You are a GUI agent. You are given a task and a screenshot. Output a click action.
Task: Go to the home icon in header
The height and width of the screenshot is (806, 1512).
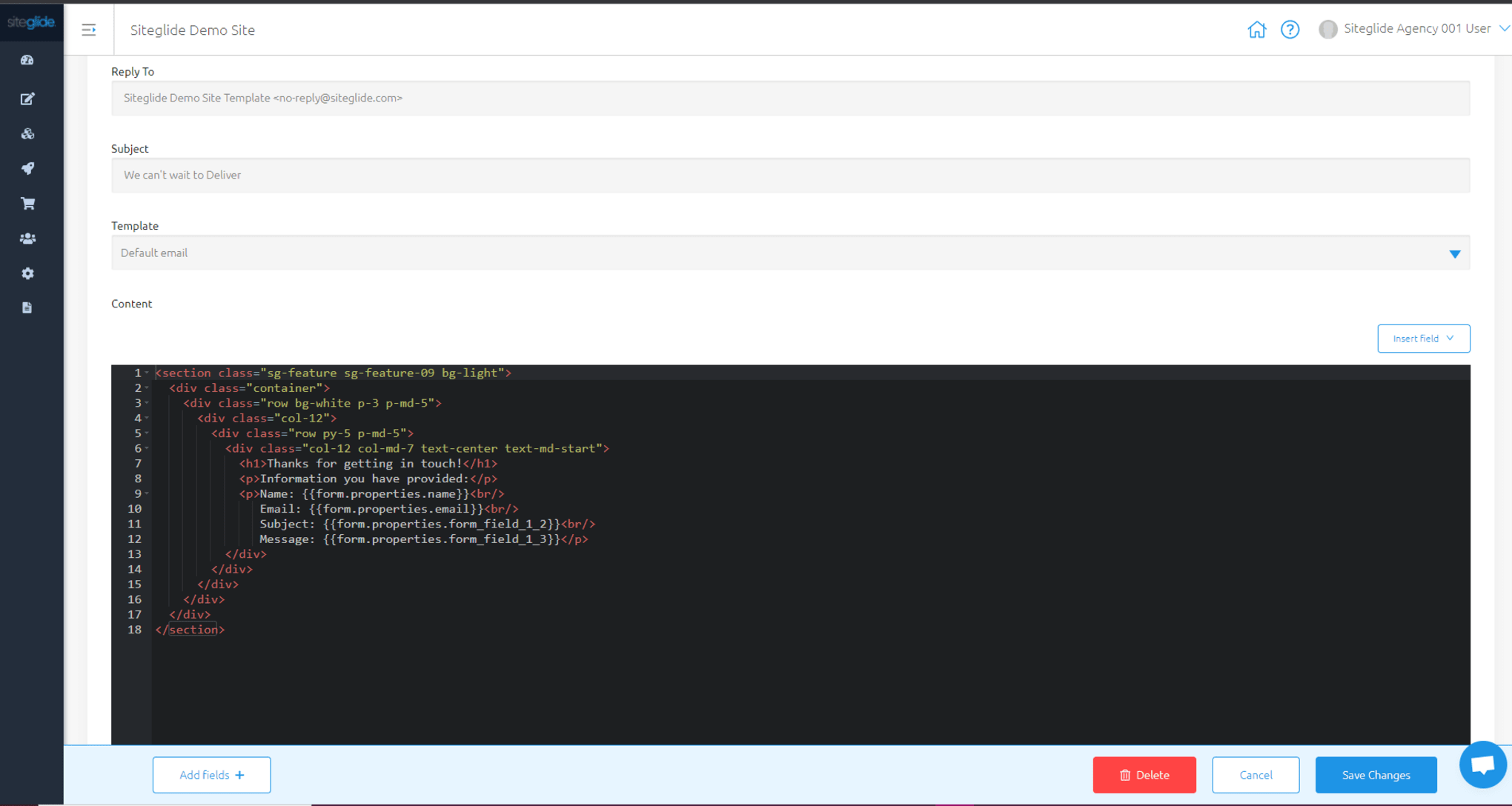1257,30
